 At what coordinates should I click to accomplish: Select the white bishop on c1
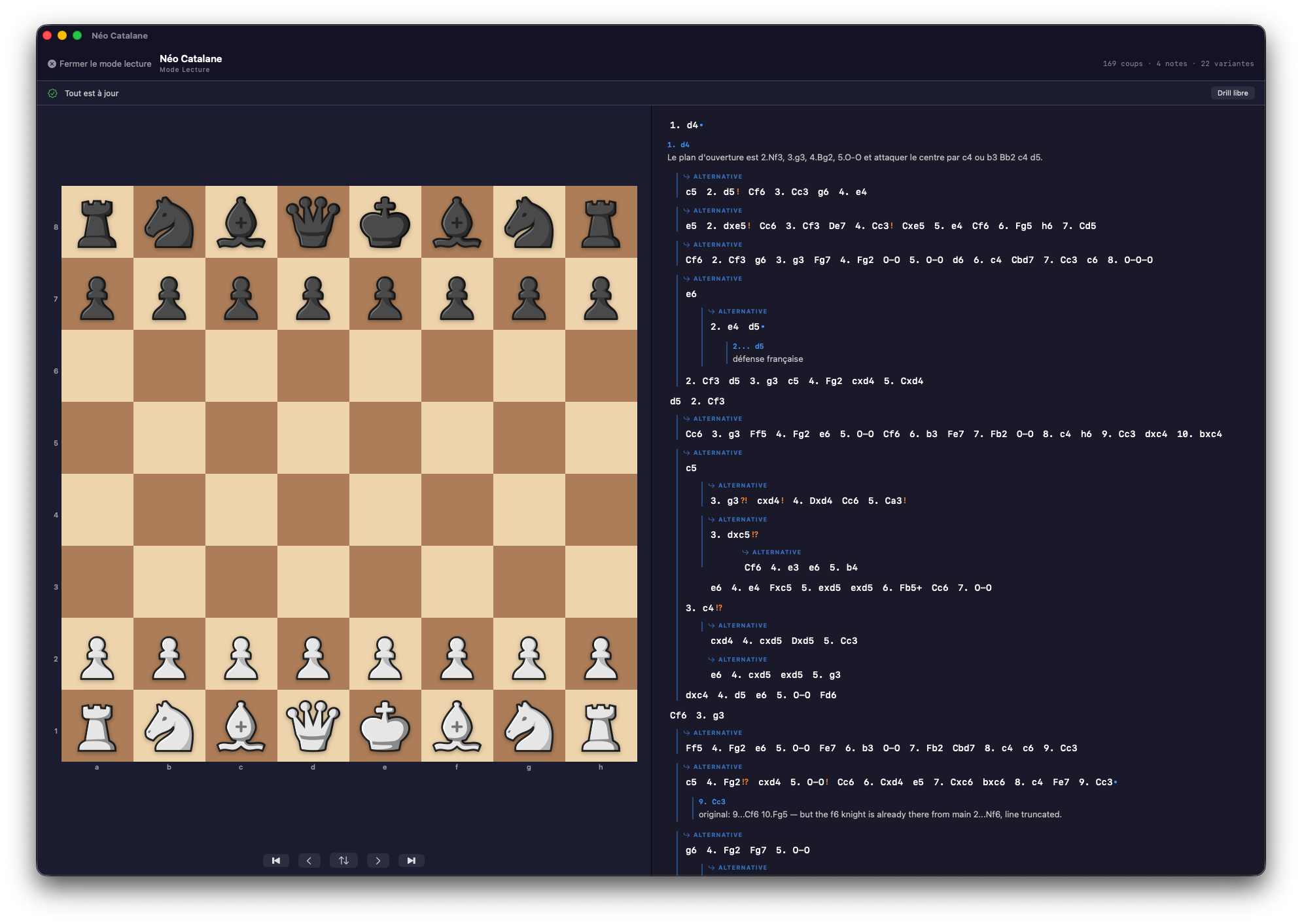tap(241, 726)
